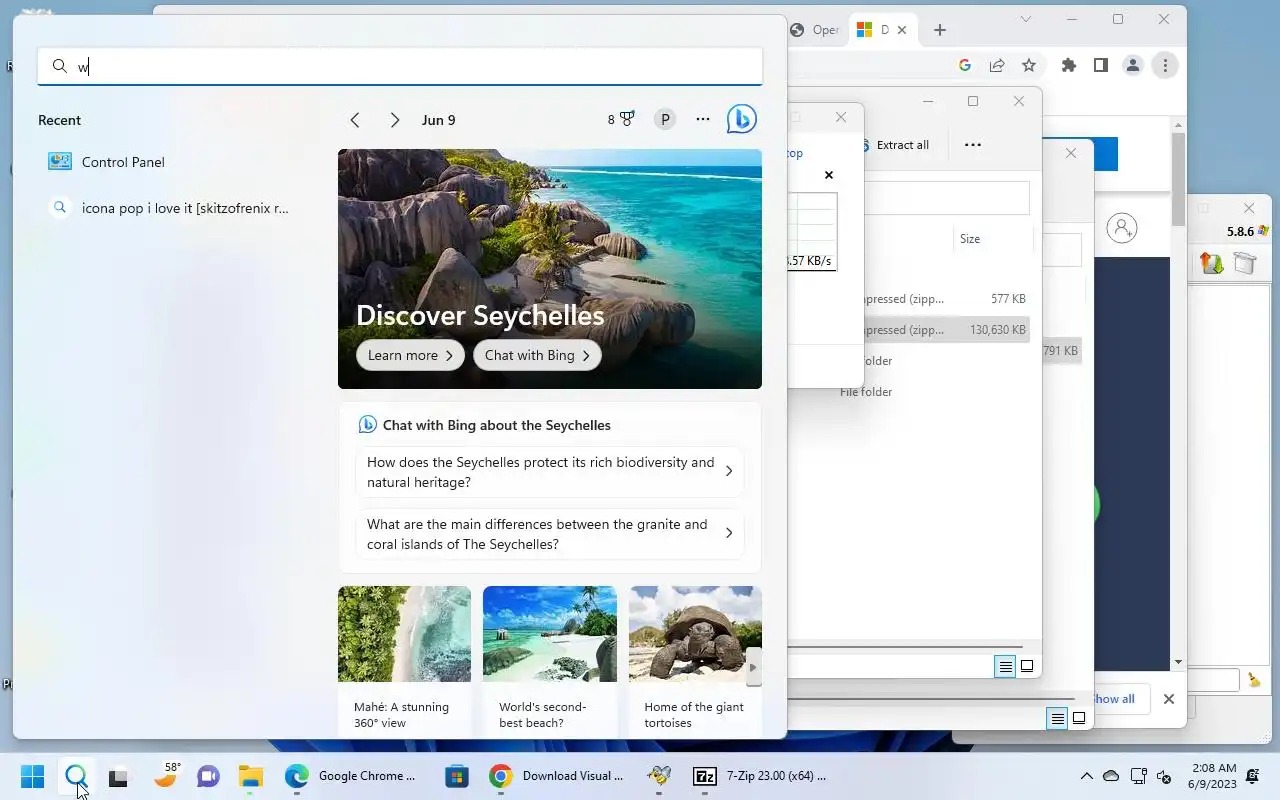
Task: Open Task View on the taskbar
Action: [x=119, y=776]
